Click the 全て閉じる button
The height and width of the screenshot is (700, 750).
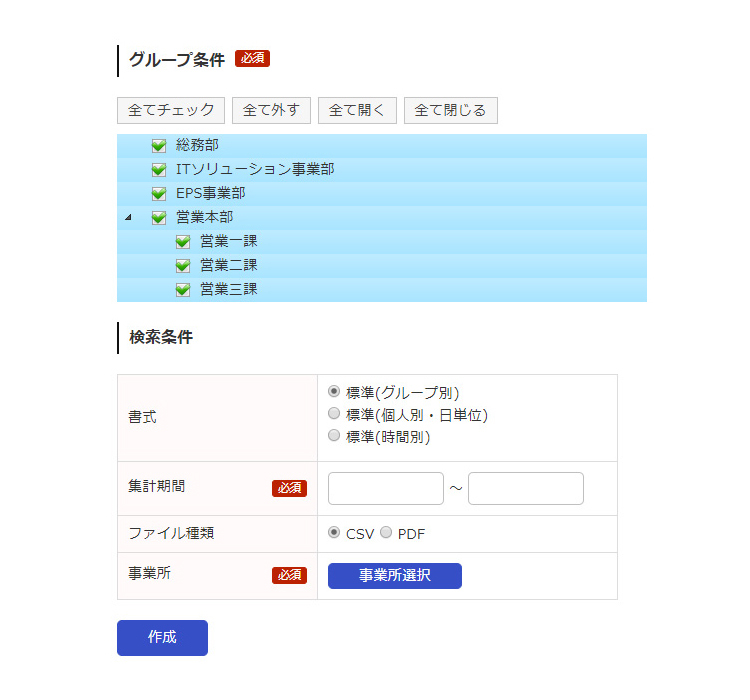(451, 111)
